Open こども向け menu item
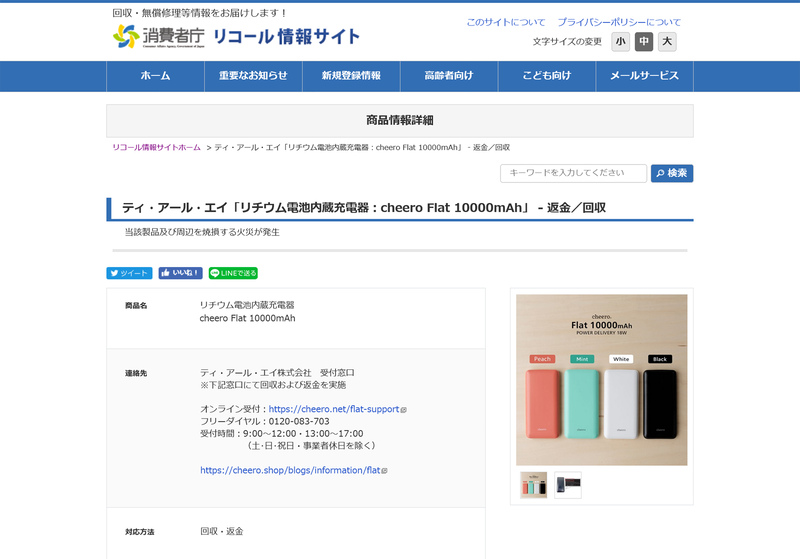This screenshot has width=800, height=559. tap(547, 76)
